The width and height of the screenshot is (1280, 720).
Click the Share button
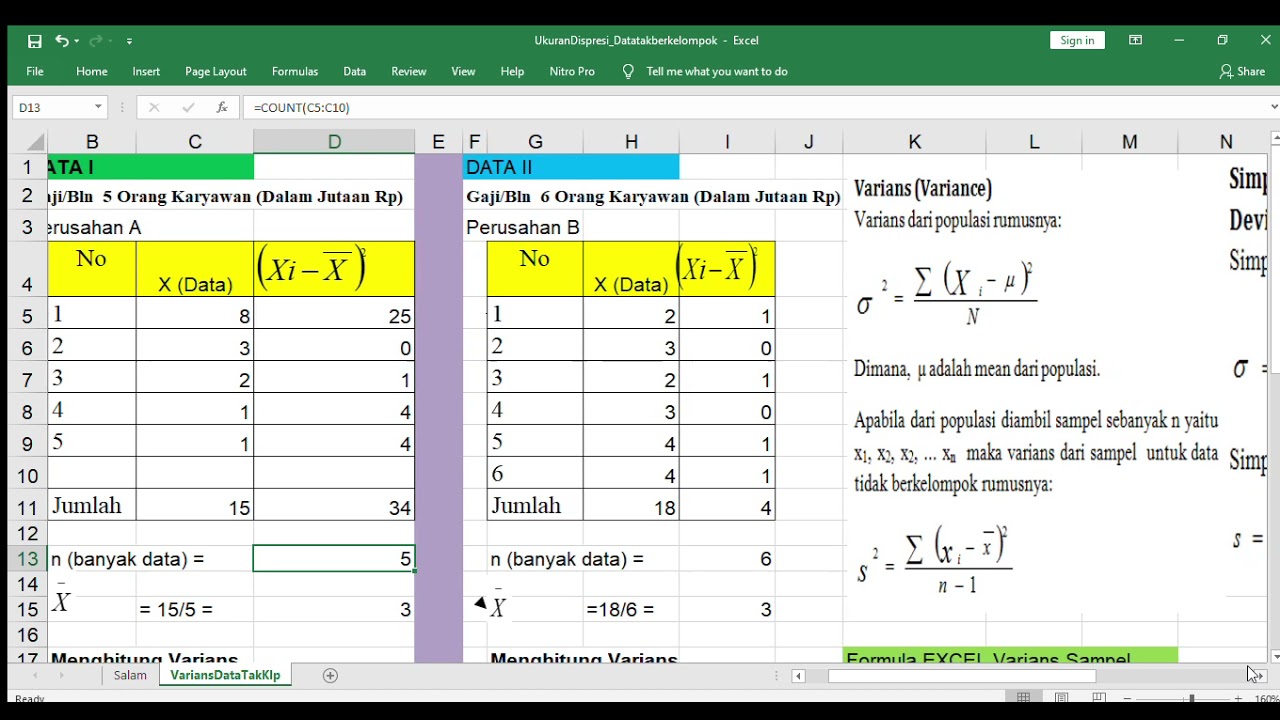coord(1242,72)
